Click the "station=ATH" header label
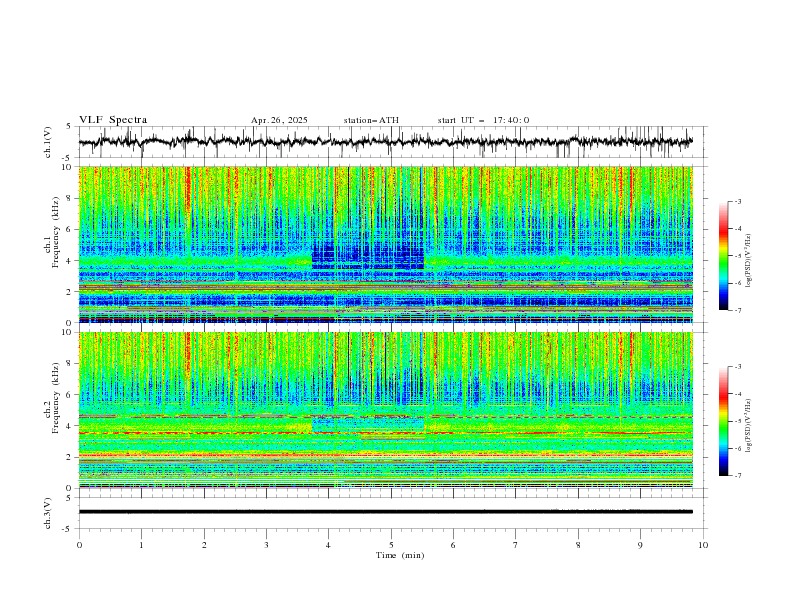Image resolution: width=792 pixels, height=612 pixels. [371, 120]
